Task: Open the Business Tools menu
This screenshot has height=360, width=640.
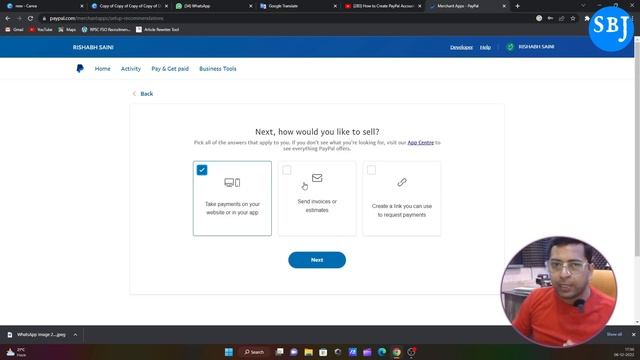Action: (218, 69)
